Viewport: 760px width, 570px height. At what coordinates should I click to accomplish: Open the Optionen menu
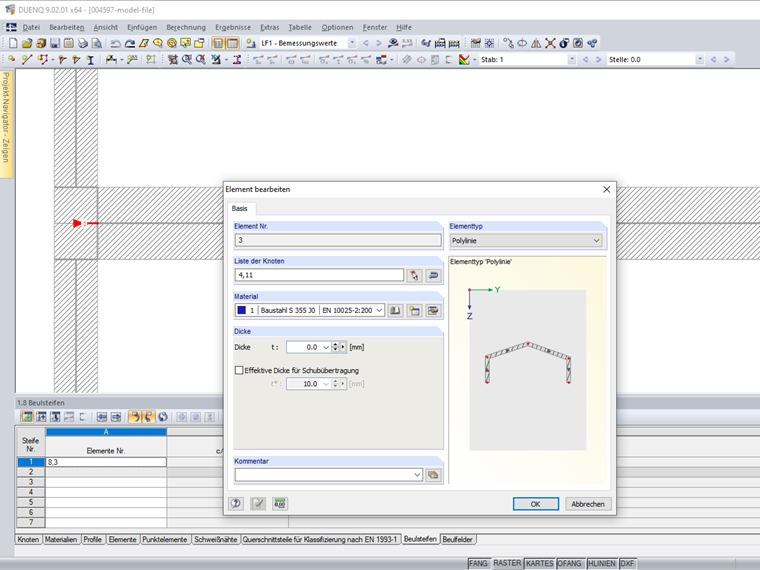(337, 28)
